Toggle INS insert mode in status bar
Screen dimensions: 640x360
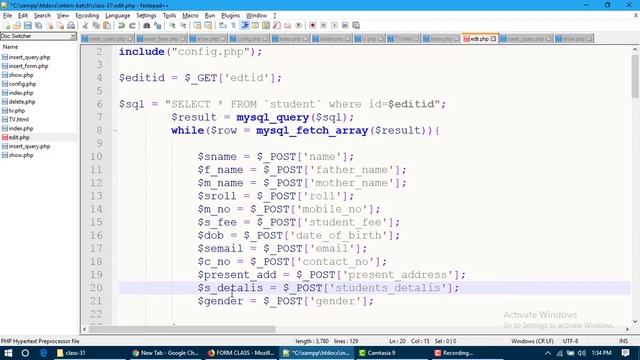tap(623, 341)
